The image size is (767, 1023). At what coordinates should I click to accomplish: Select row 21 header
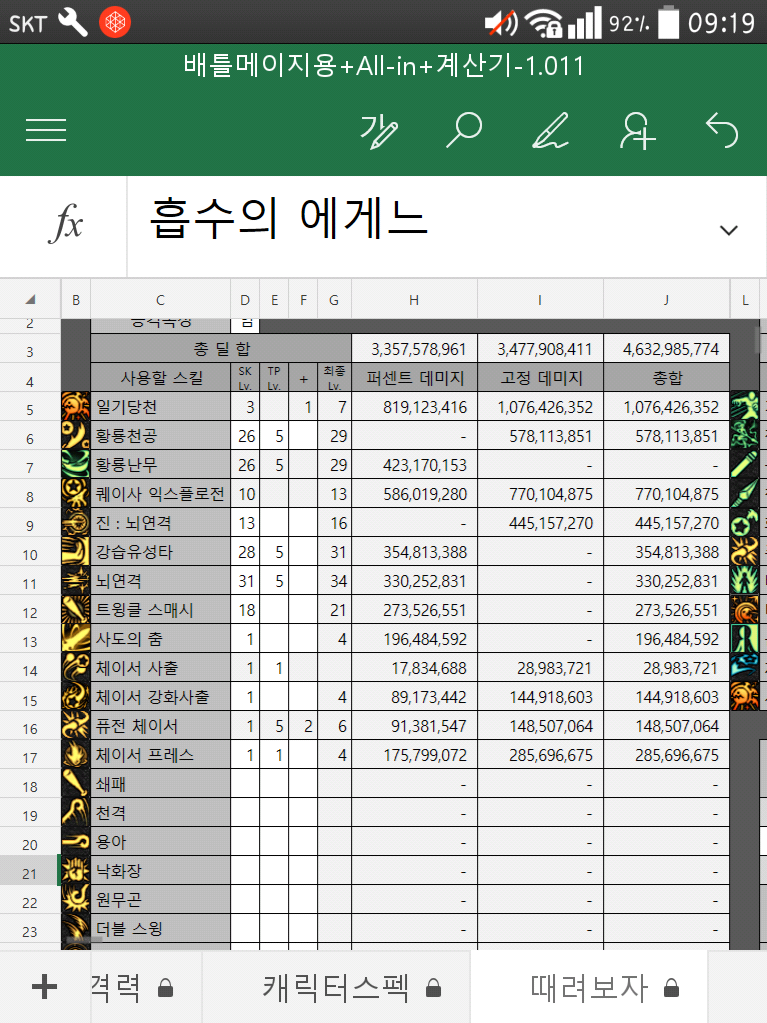coord(30,872)
